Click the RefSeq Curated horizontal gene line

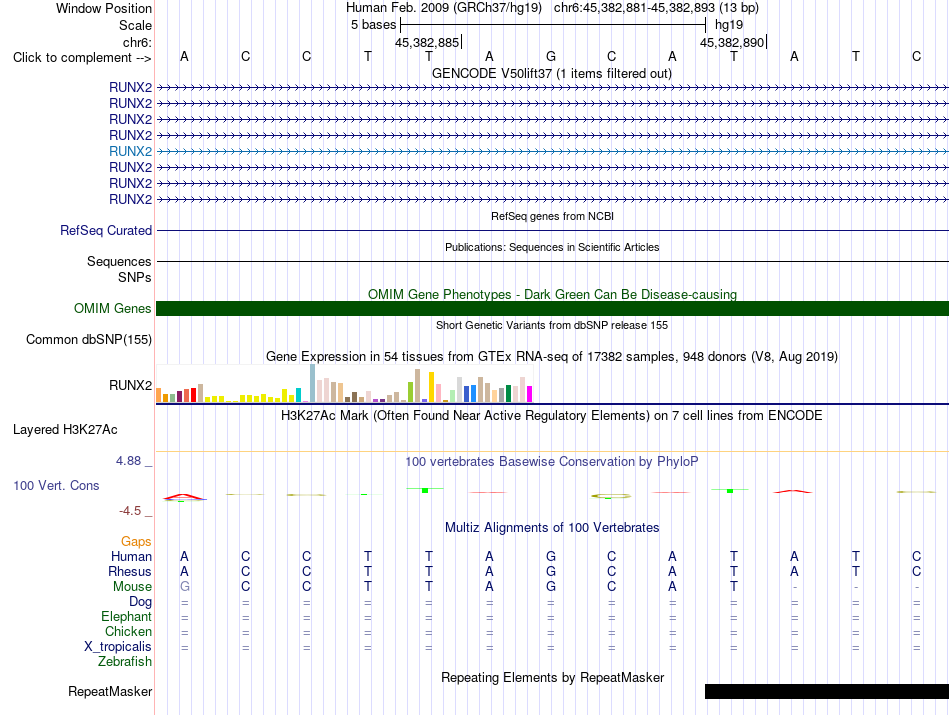click(x=552, y=231)
